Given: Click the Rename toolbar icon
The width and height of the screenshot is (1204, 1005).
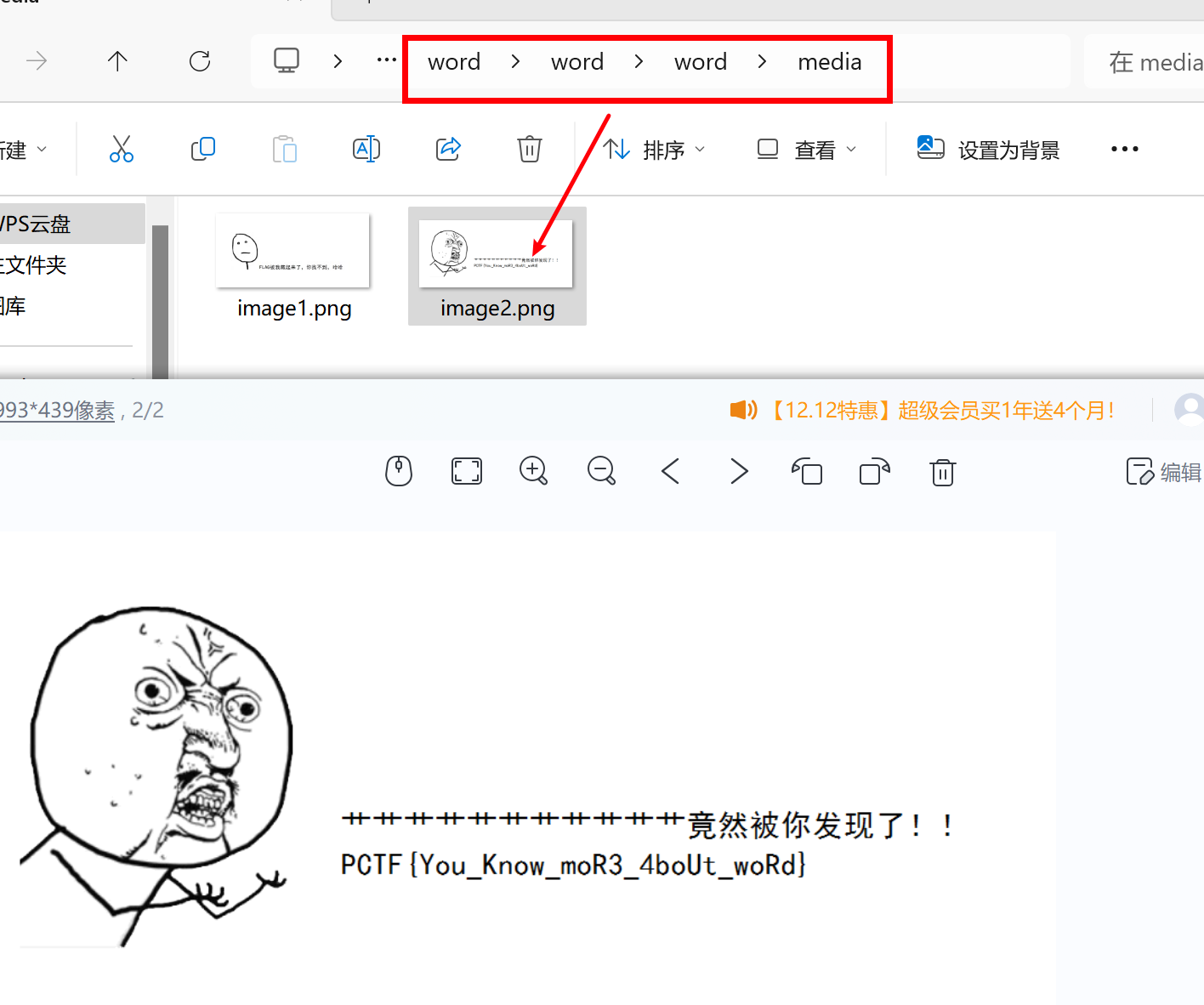Looking at the screenshot, I should [x=366, y=149].
